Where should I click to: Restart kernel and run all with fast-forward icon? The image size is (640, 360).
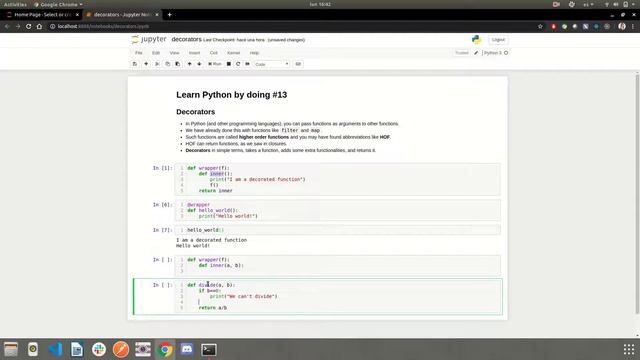point(247,64)
